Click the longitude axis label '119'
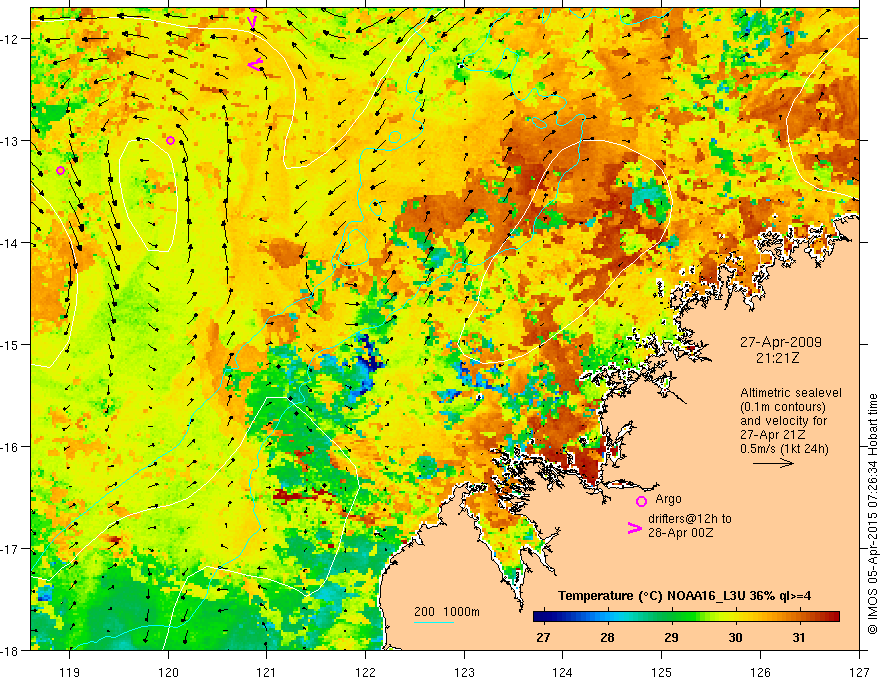 click(69, 672)
